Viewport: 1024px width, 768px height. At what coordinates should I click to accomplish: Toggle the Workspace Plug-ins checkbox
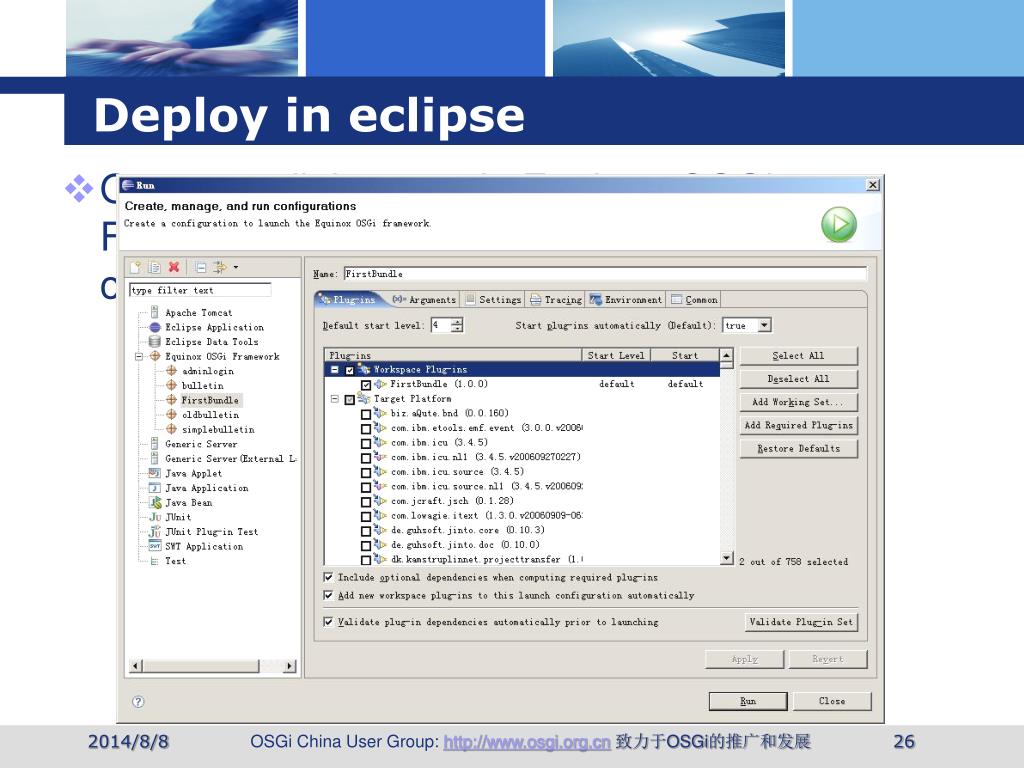coord(349,370)
